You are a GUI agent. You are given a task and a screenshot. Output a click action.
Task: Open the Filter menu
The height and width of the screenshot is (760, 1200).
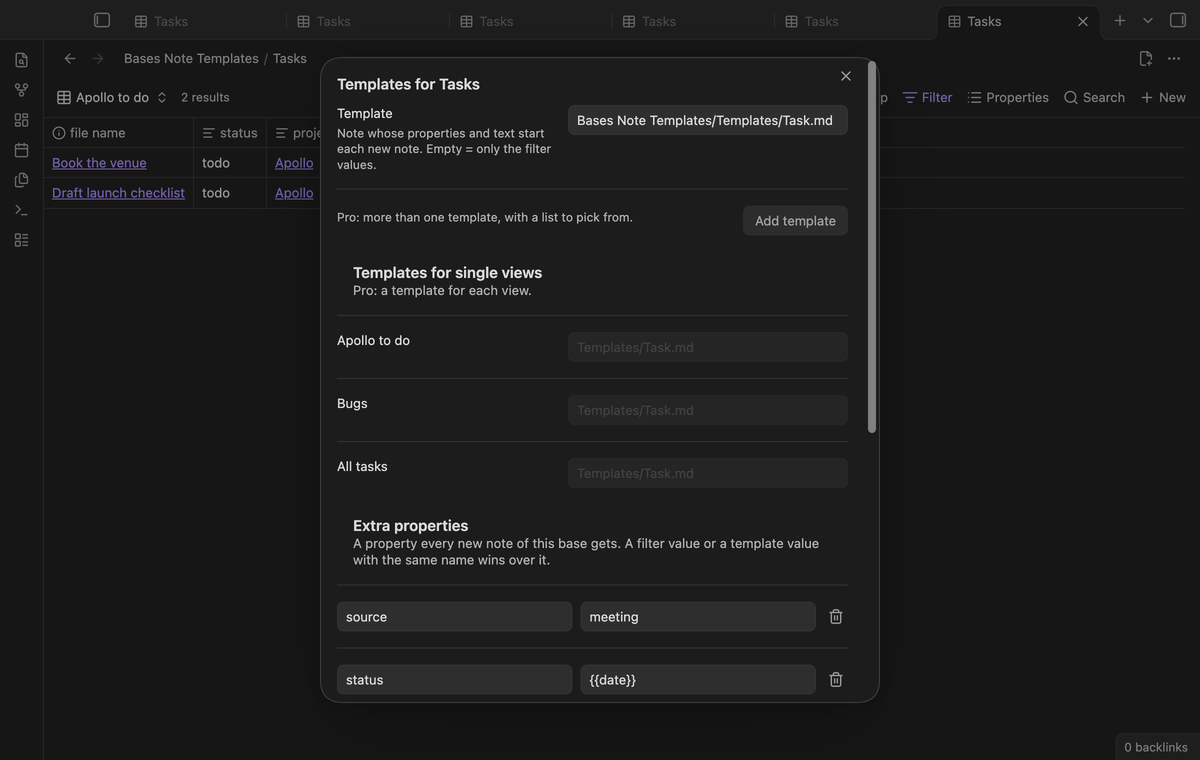tap(927, 97)
